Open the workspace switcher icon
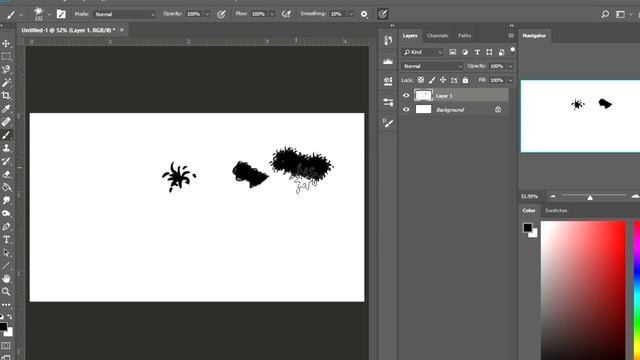Screen dimensions: 640x360 click(x=620, y=14)
